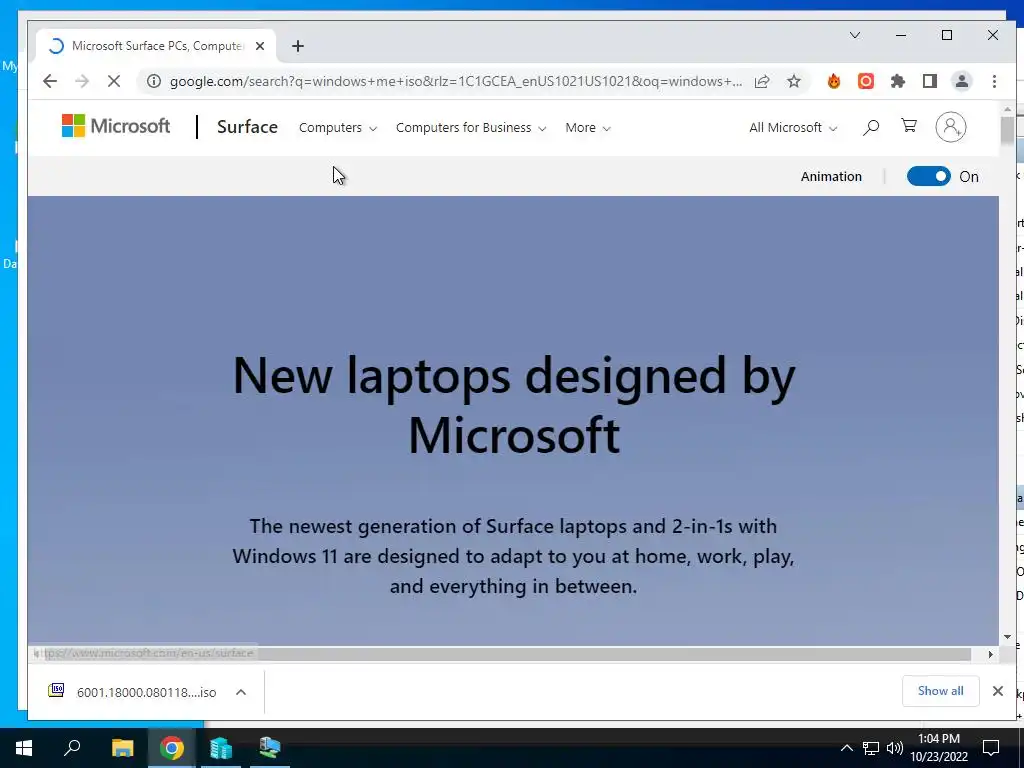The image size is (1024, 768).
Task: Open Windows taskbar search
Action: 72,748
